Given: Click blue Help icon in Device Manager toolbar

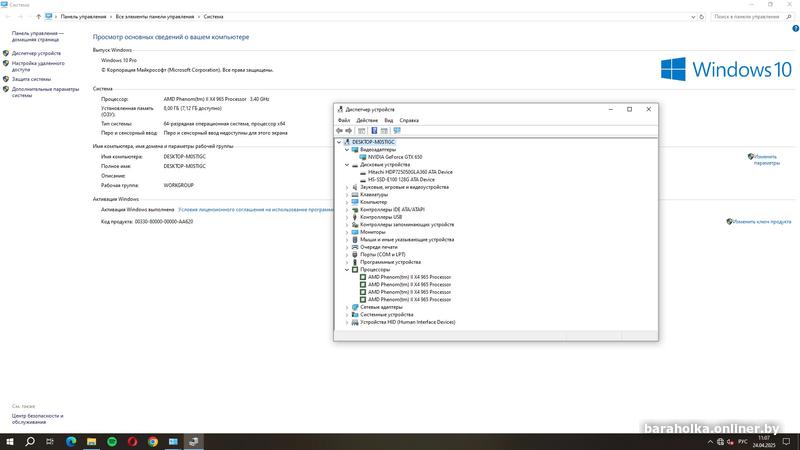Looking at the screenshot, I should tap(374, 131).
